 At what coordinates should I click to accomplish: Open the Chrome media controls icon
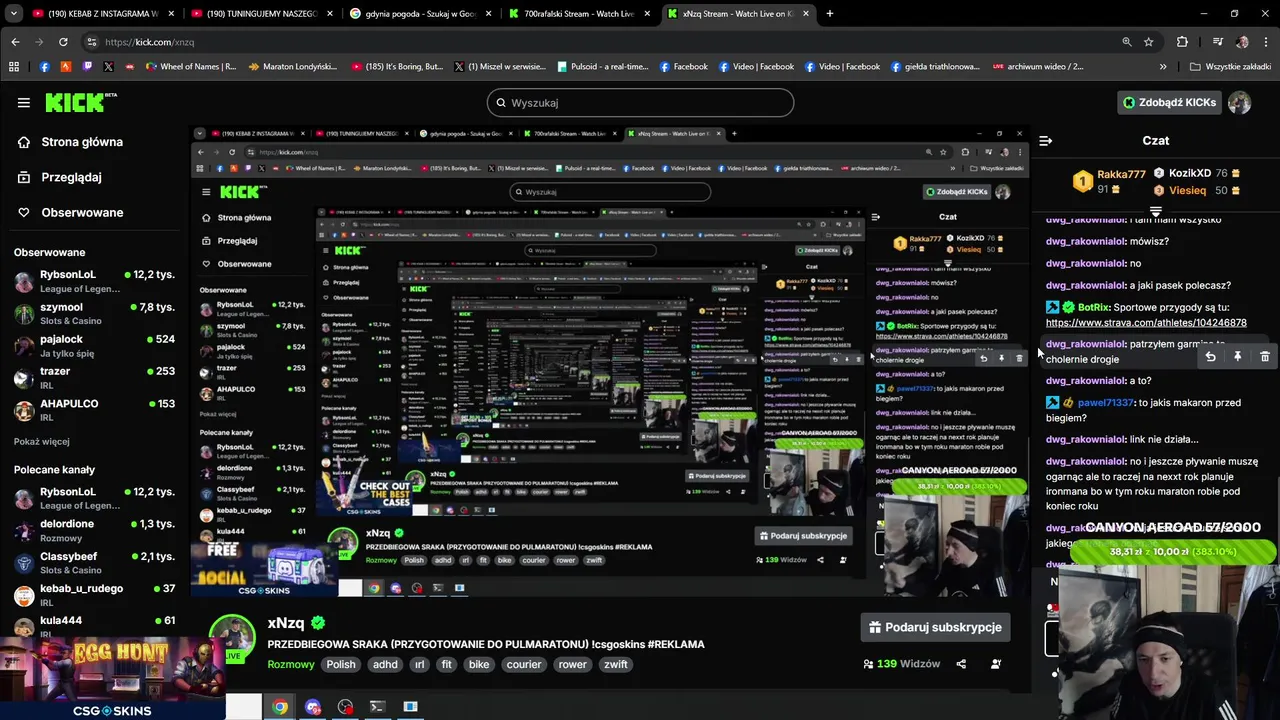coord(1217,42)
